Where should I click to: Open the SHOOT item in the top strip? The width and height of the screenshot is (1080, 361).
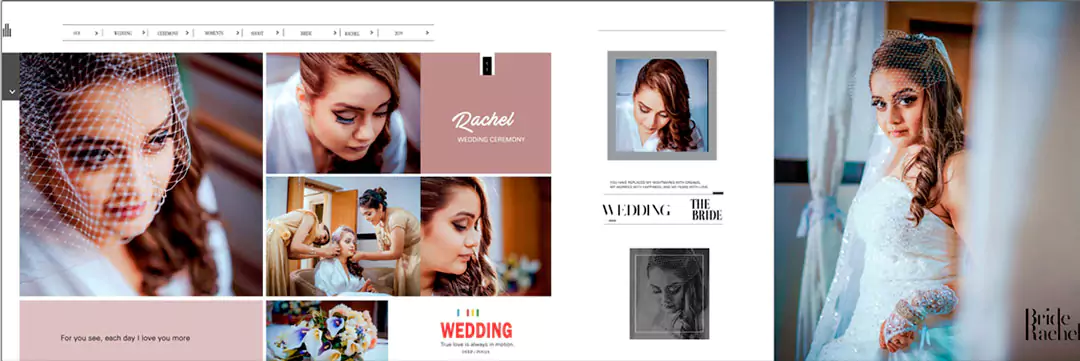[x=257, y=32]
